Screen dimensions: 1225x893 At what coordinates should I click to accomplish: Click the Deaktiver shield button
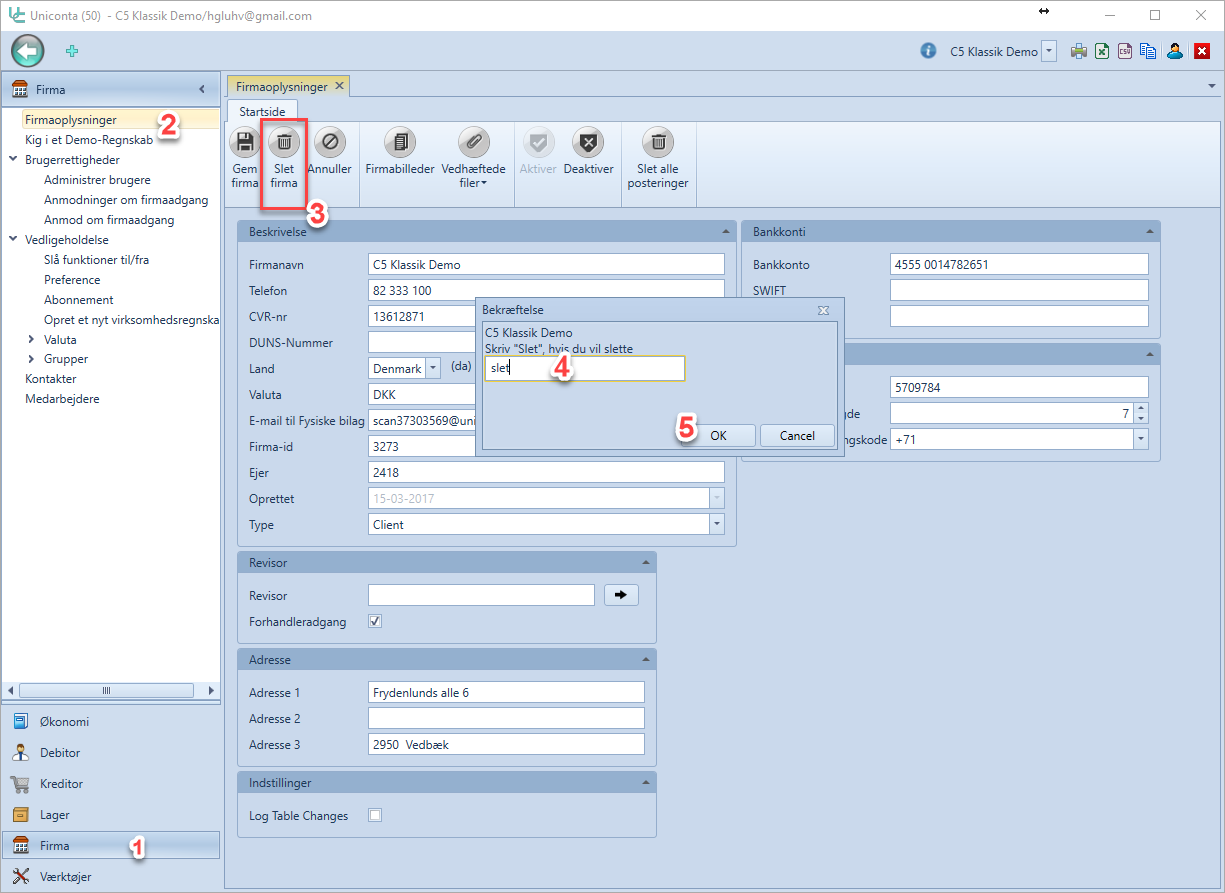[x=588, y=152]
